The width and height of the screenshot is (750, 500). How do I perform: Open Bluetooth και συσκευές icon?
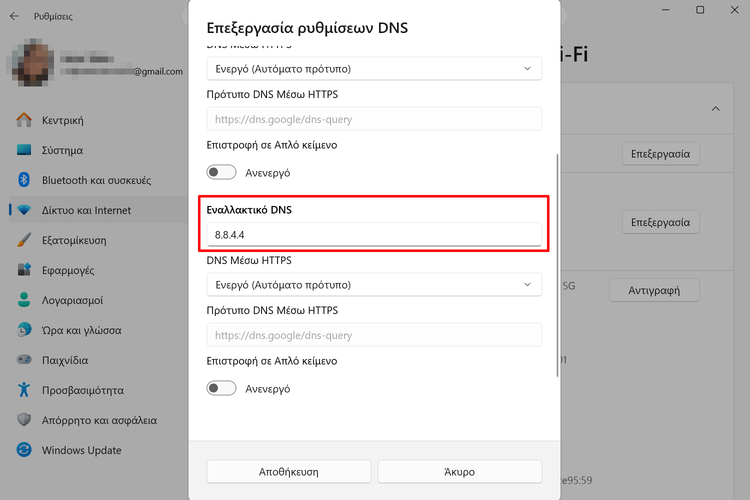click(x=25, y=180)
